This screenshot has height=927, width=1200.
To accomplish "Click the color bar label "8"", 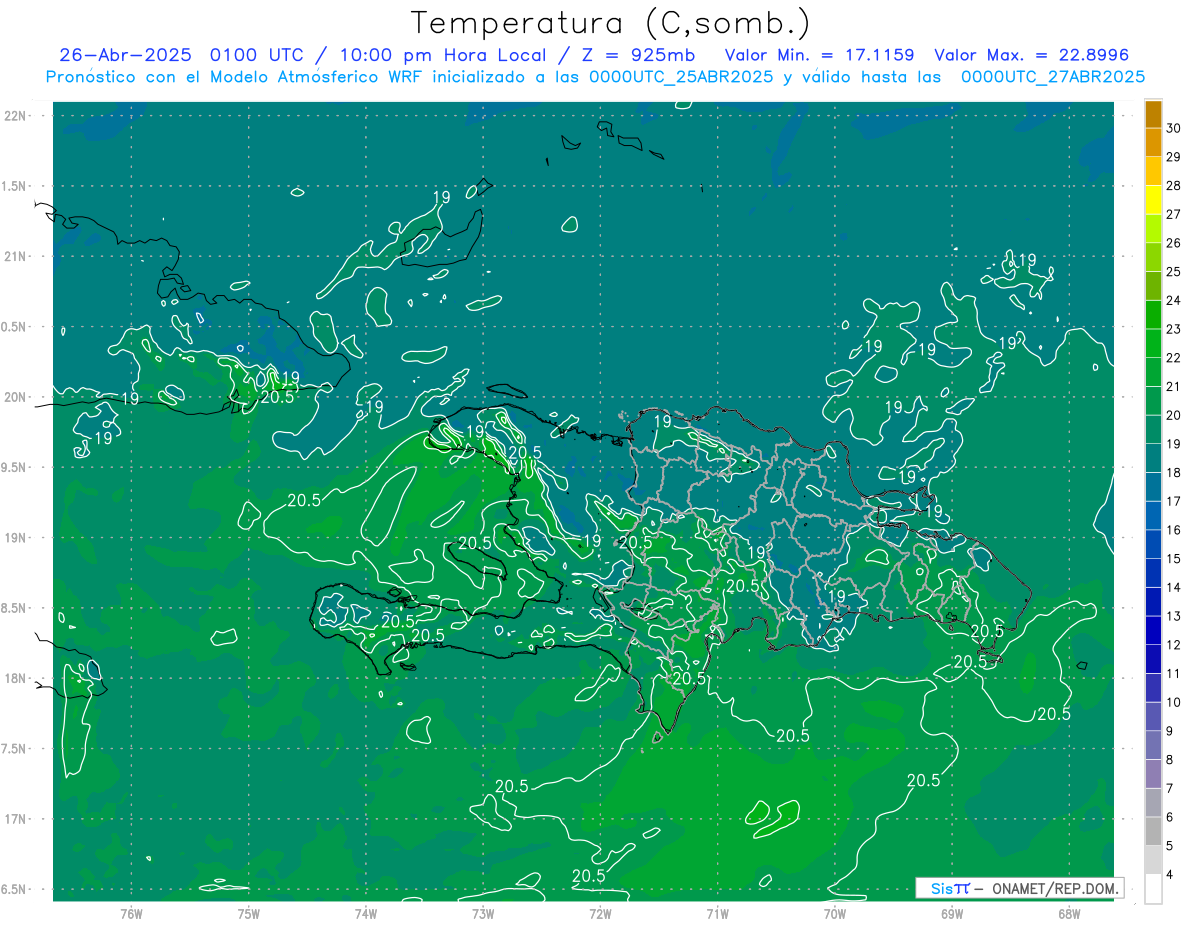I will coord(1169,761).
